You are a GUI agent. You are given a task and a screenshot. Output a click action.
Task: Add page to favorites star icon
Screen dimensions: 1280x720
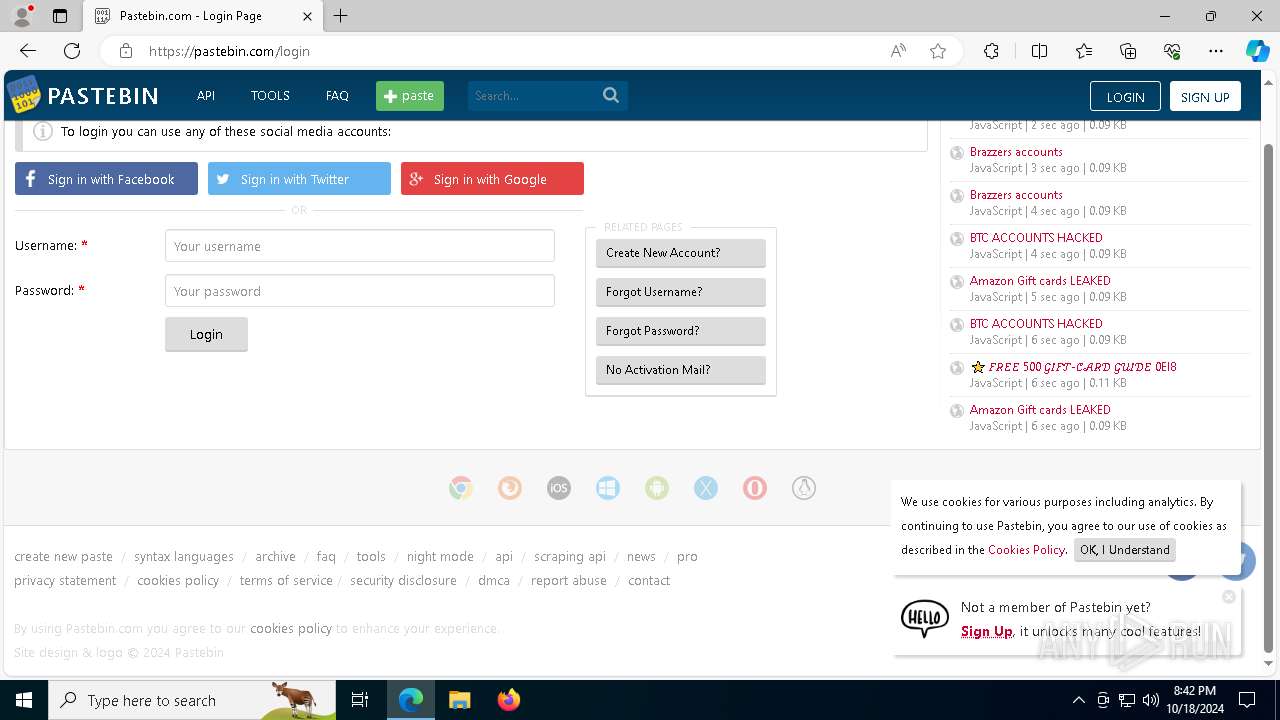[938, 51]
